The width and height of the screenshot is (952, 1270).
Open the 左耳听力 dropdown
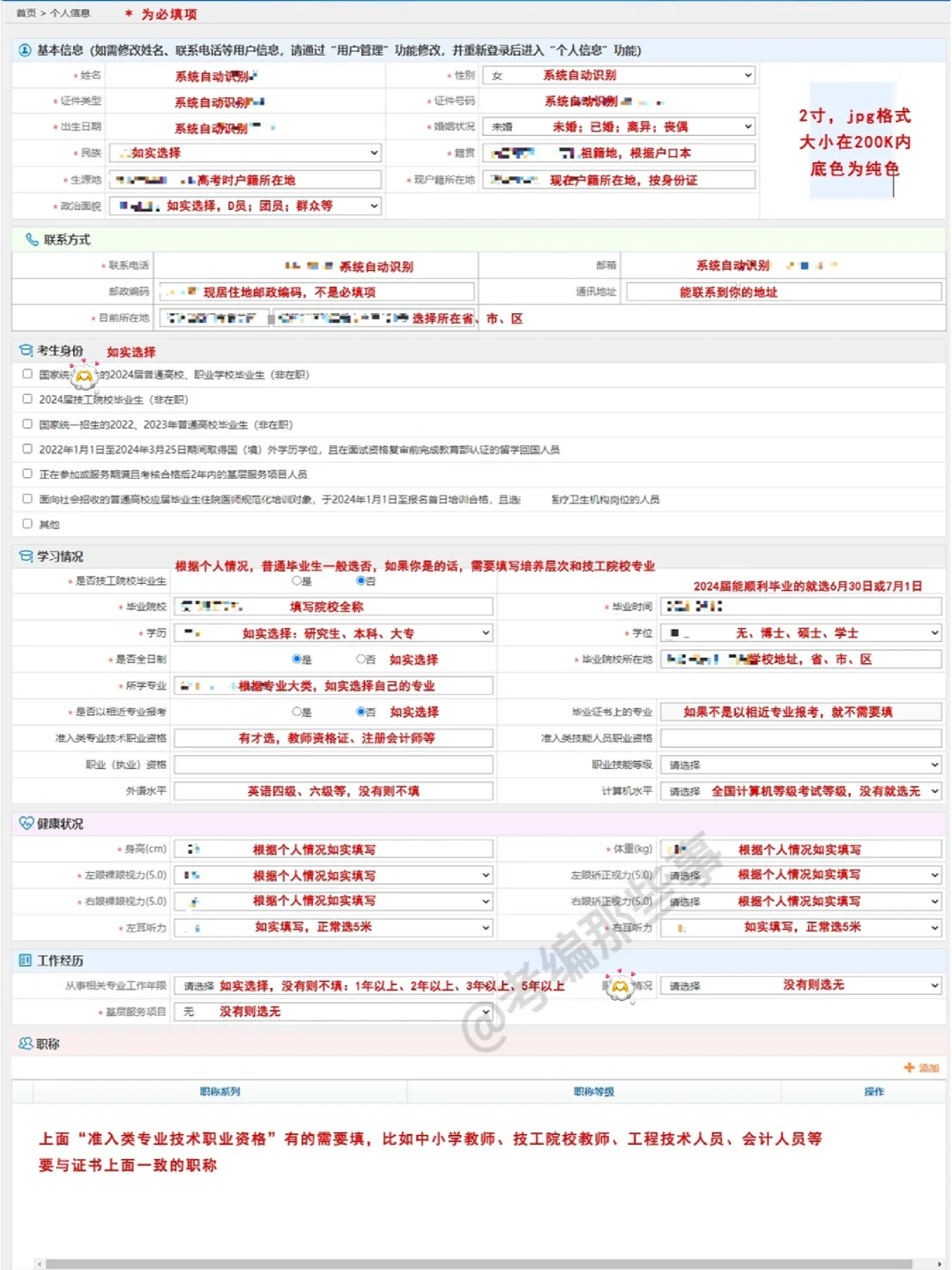click(333, 927)
